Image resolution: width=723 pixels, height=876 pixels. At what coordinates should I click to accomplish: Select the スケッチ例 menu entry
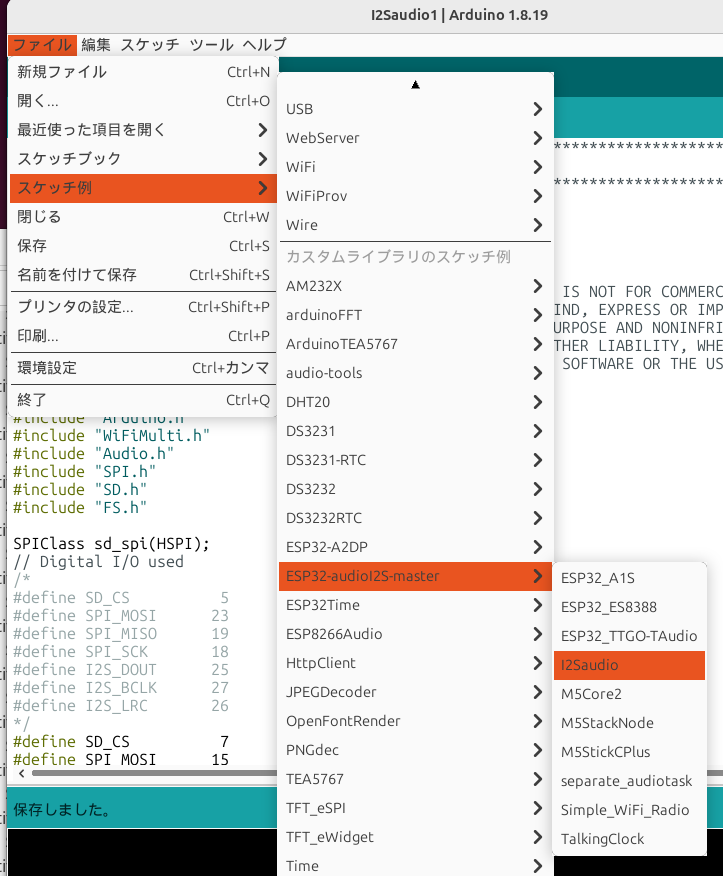143,188
